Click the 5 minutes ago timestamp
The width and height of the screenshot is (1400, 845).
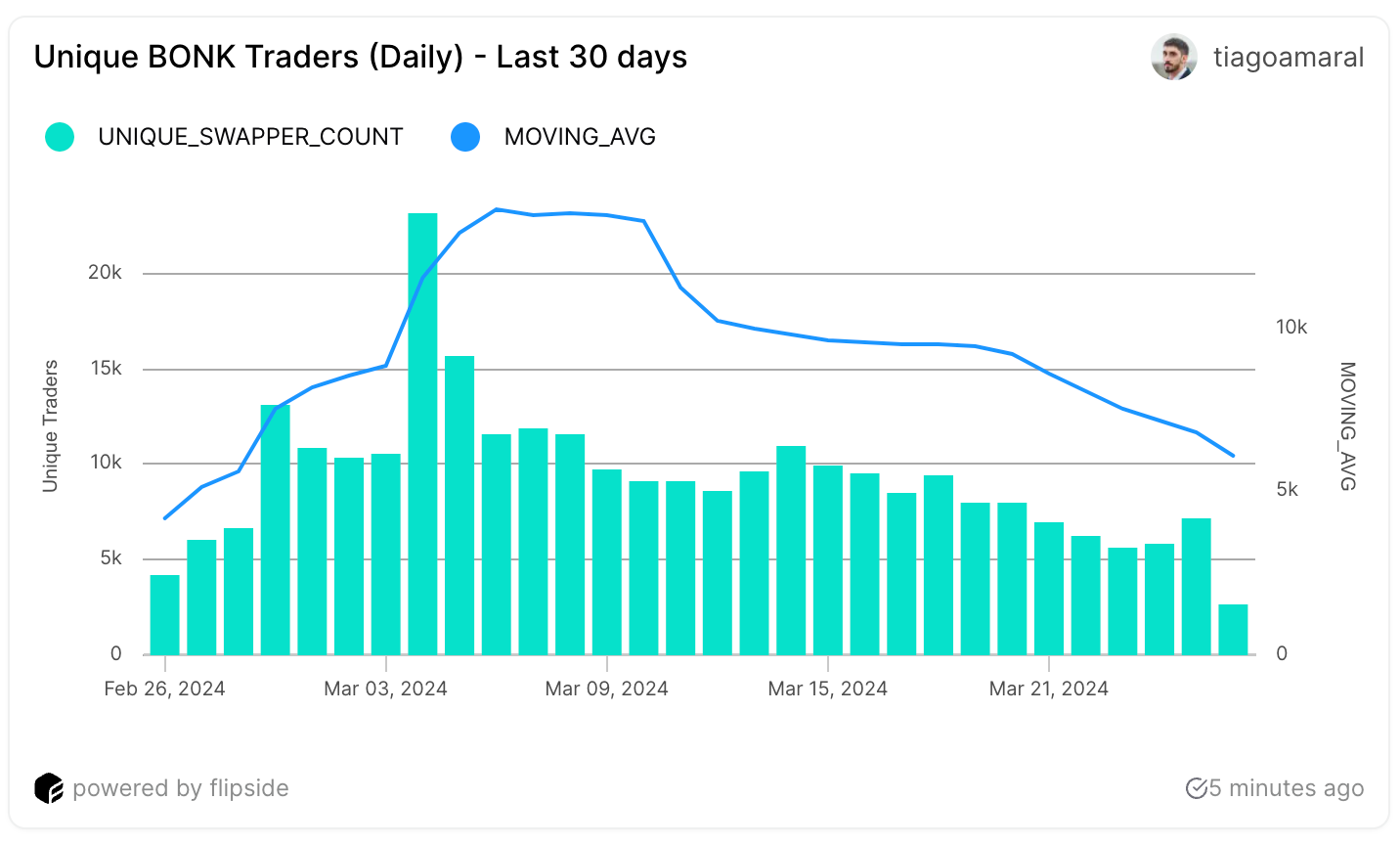pos(1286,788)
